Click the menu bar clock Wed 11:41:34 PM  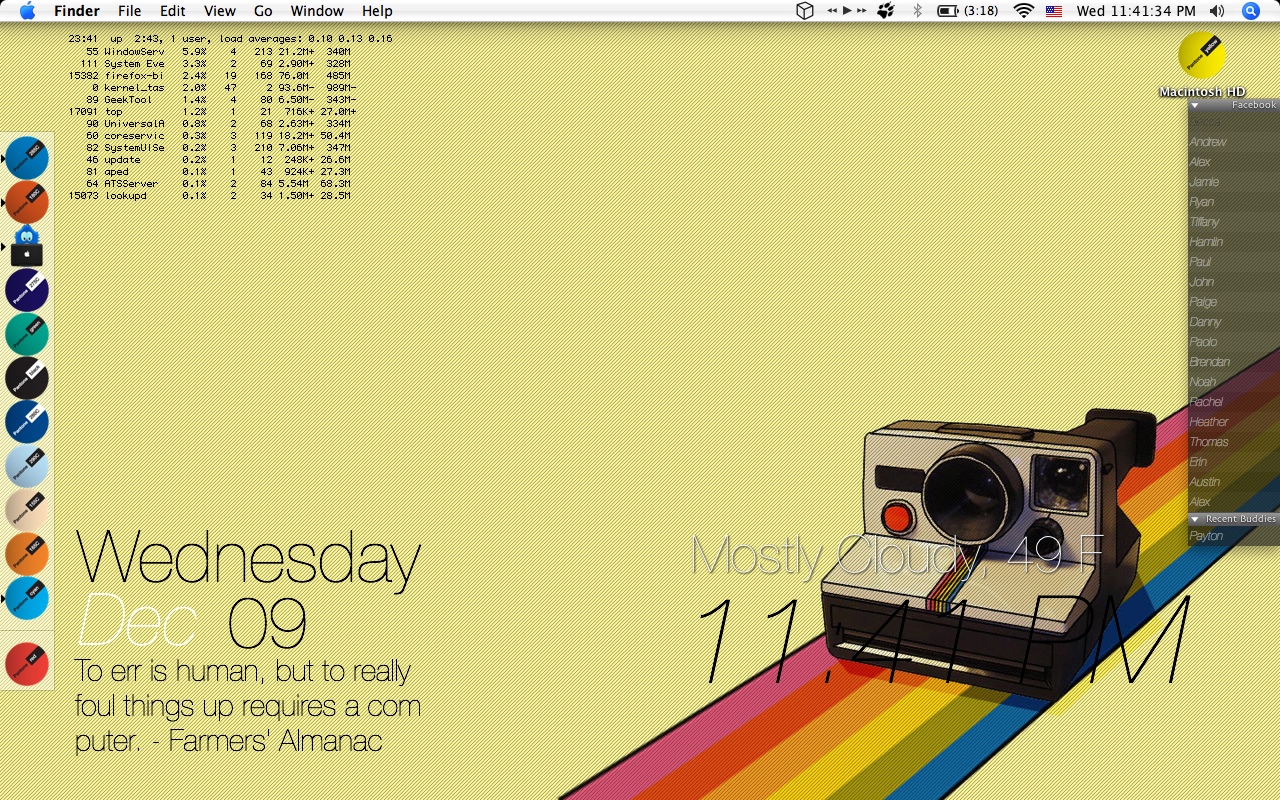point(1136,11)
